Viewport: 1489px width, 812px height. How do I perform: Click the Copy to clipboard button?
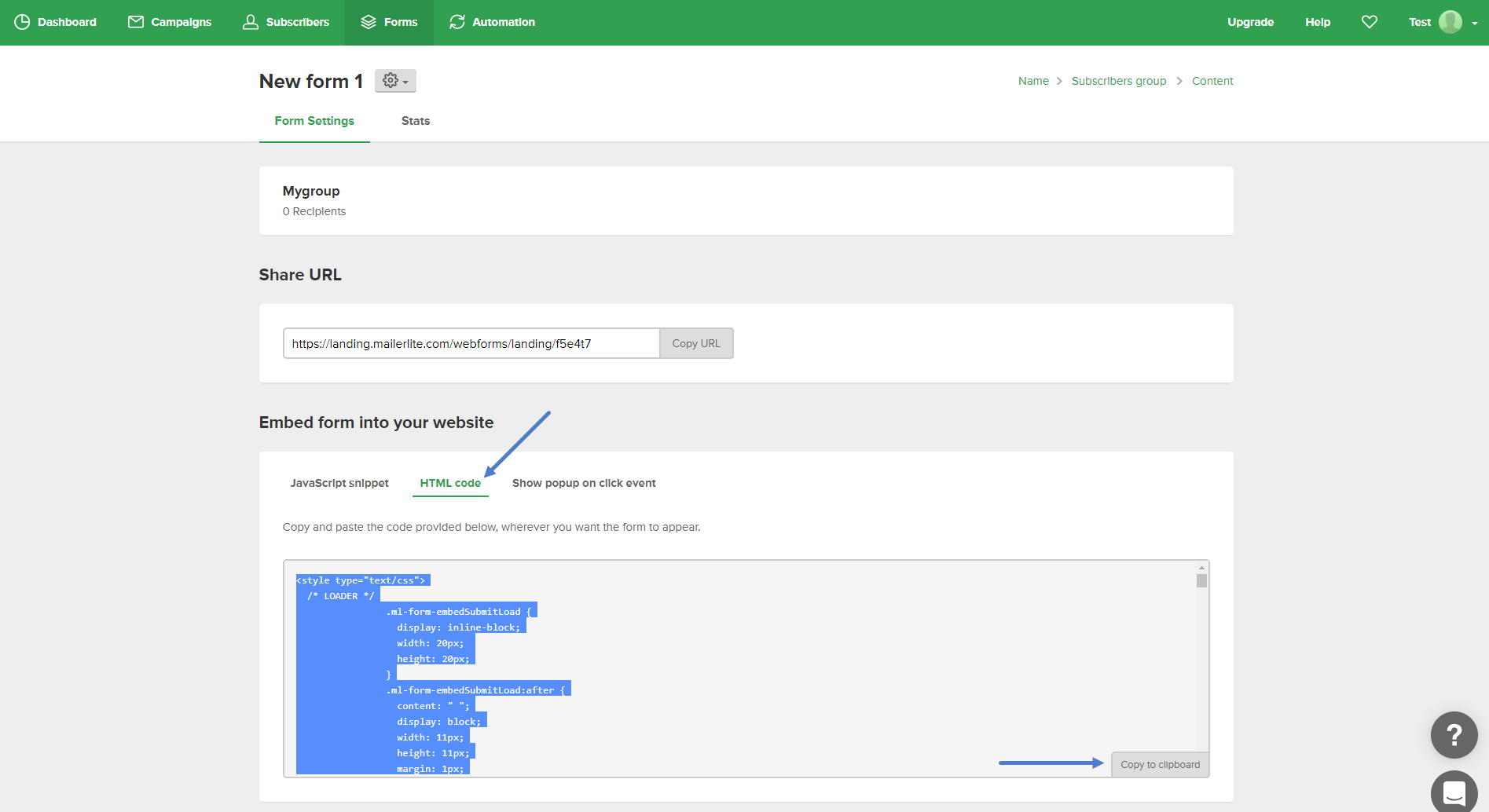pyautogui.click(x=1160, y=764)
